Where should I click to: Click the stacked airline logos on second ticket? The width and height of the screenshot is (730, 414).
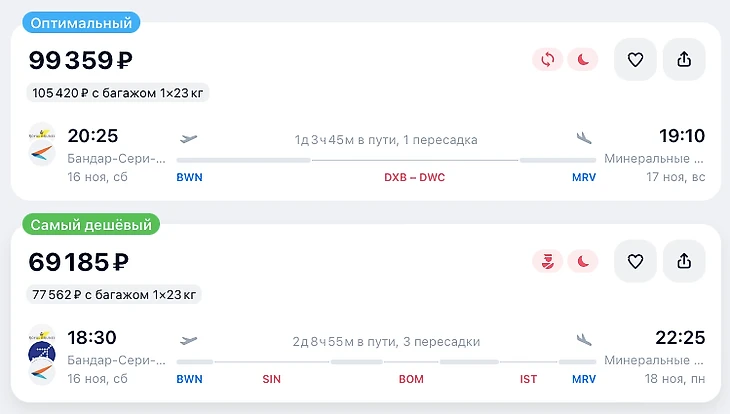click(x=42, y=355)
